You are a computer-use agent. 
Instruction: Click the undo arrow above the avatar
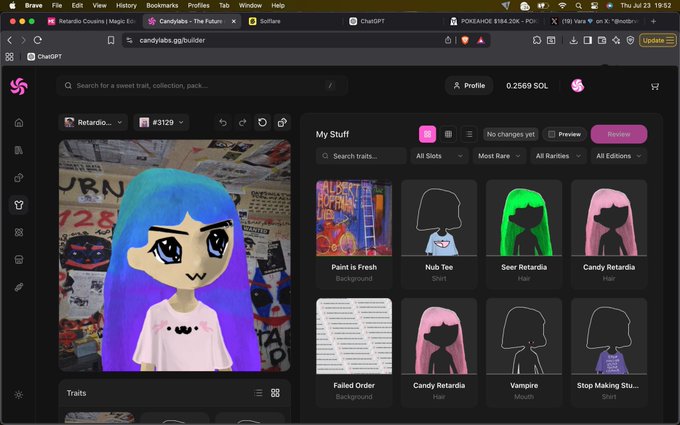tap(223, 123)
